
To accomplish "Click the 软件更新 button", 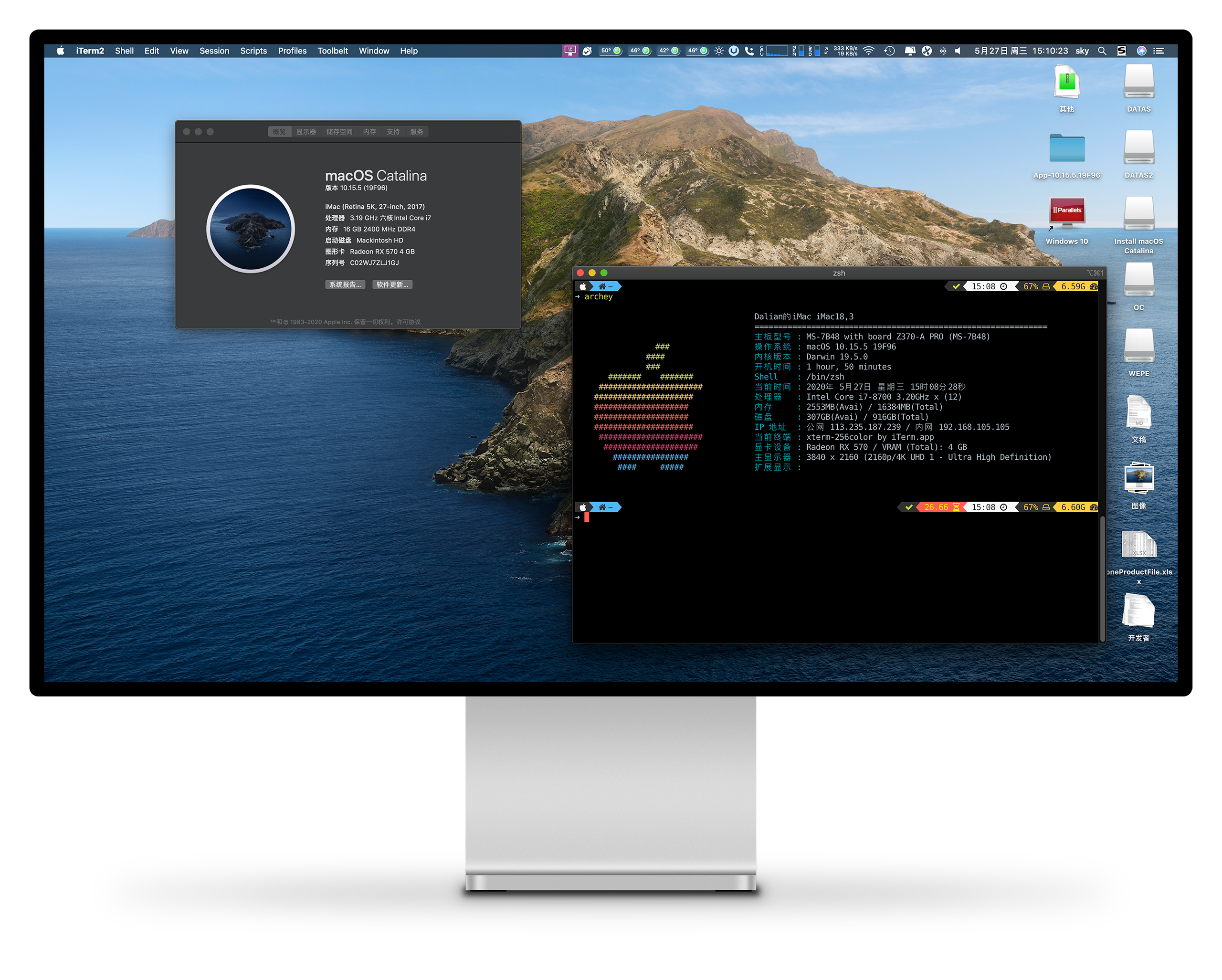I will click(392, 285).
